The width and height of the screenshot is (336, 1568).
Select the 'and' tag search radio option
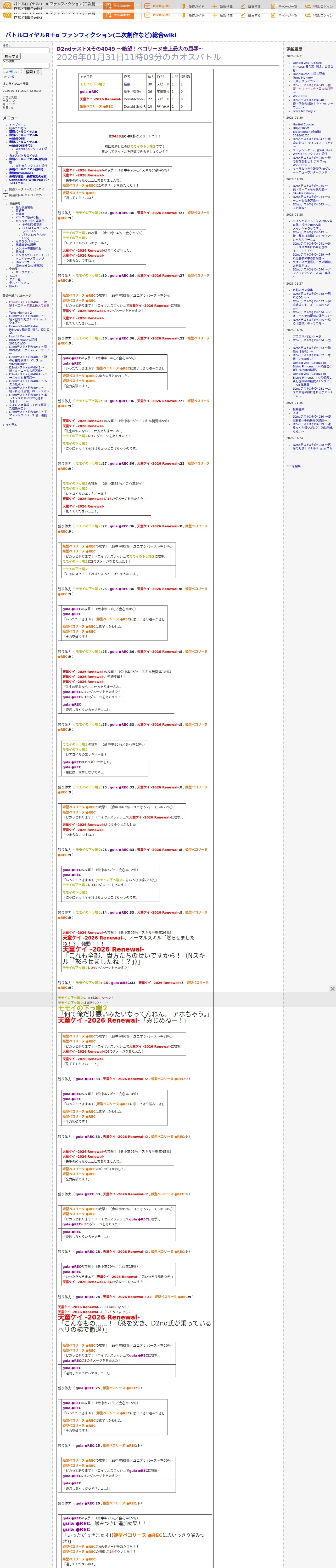tap(11, 71)
